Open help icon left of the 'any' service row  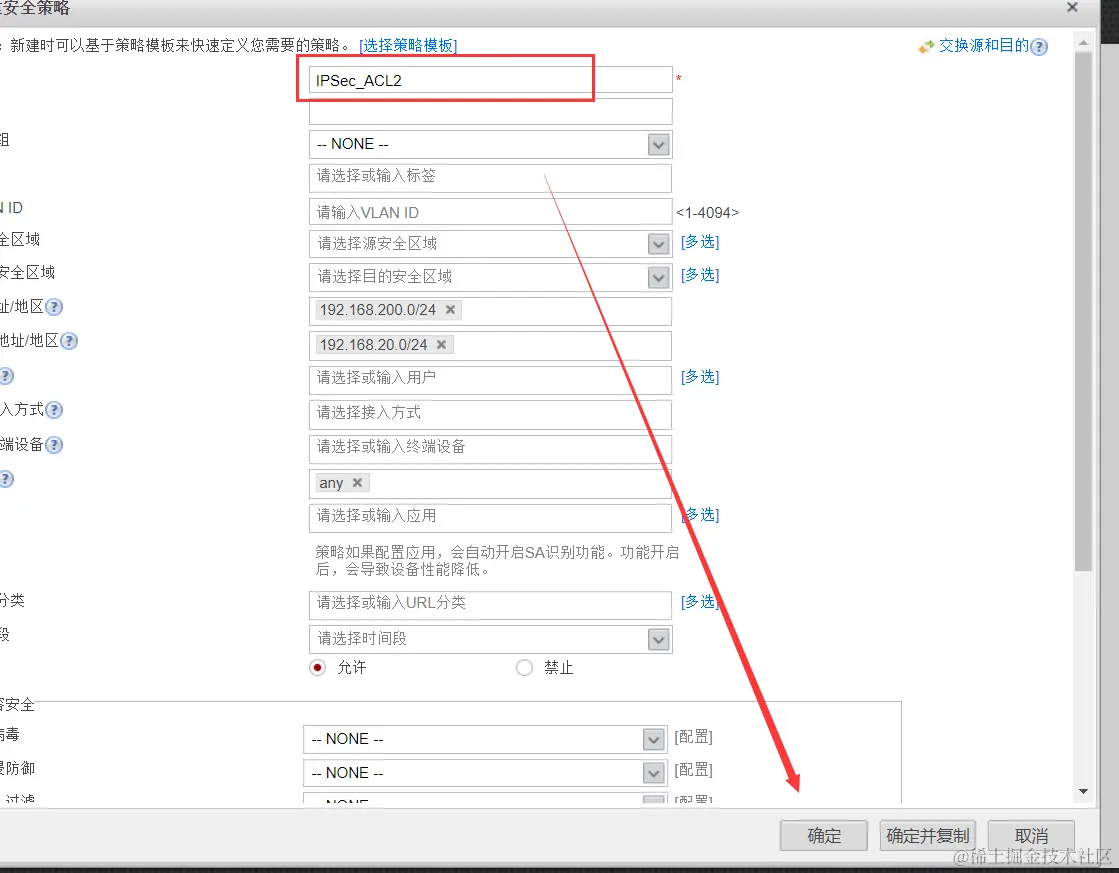point(6,479)
